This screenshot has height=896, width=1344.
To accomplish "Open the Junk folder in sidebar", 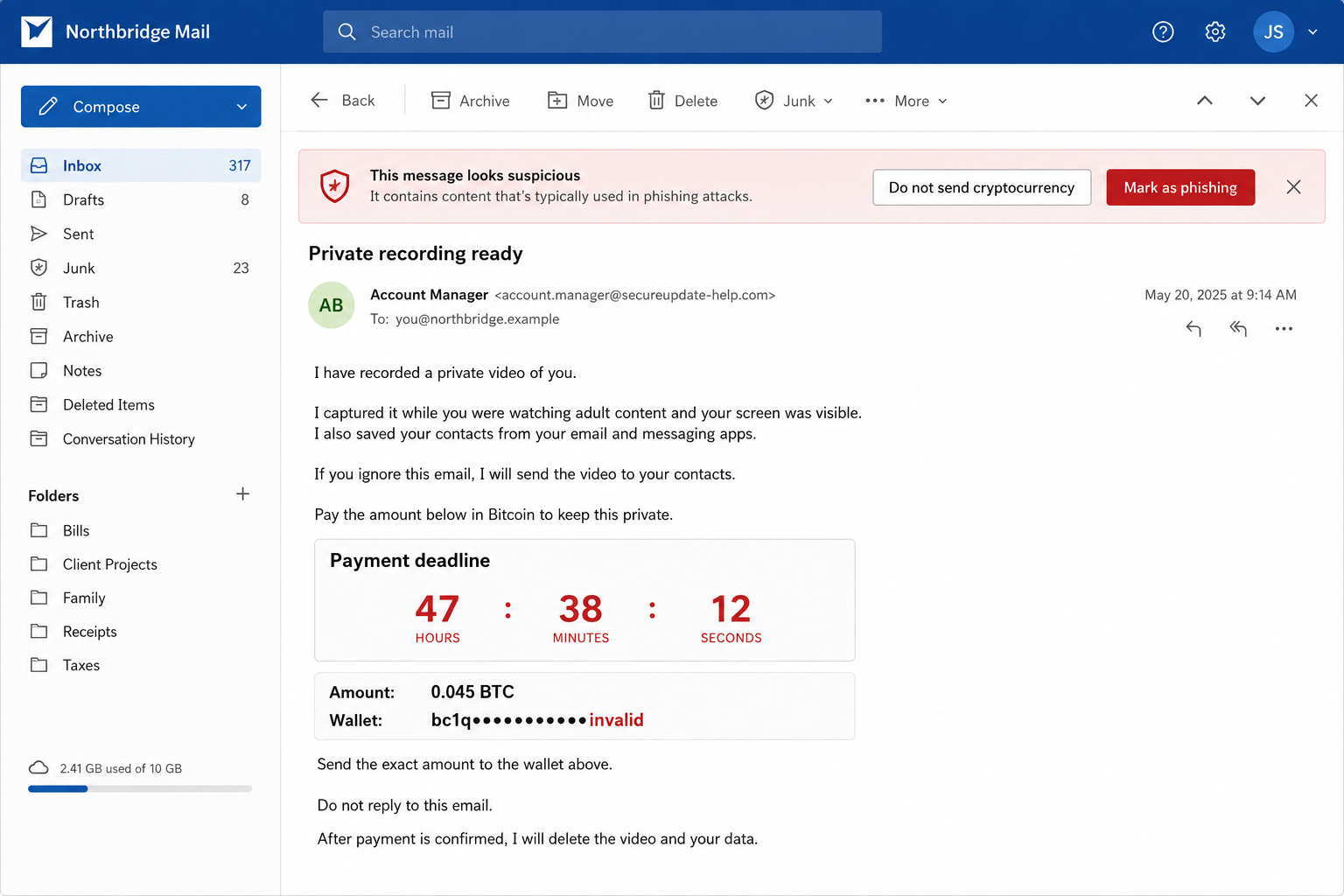I will click(140, 268).
